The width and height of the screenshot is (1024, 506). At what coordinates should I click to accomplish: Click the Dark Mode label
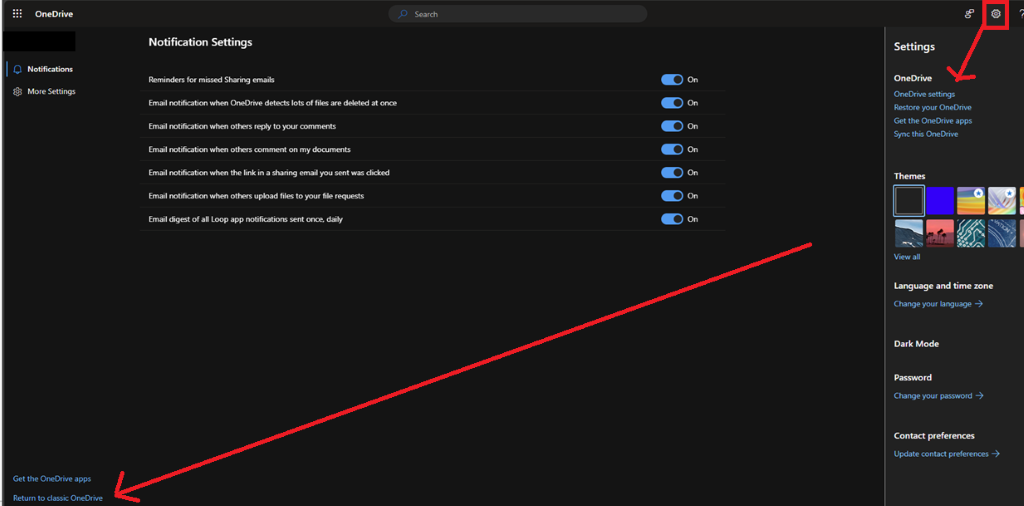click(916, 343)
